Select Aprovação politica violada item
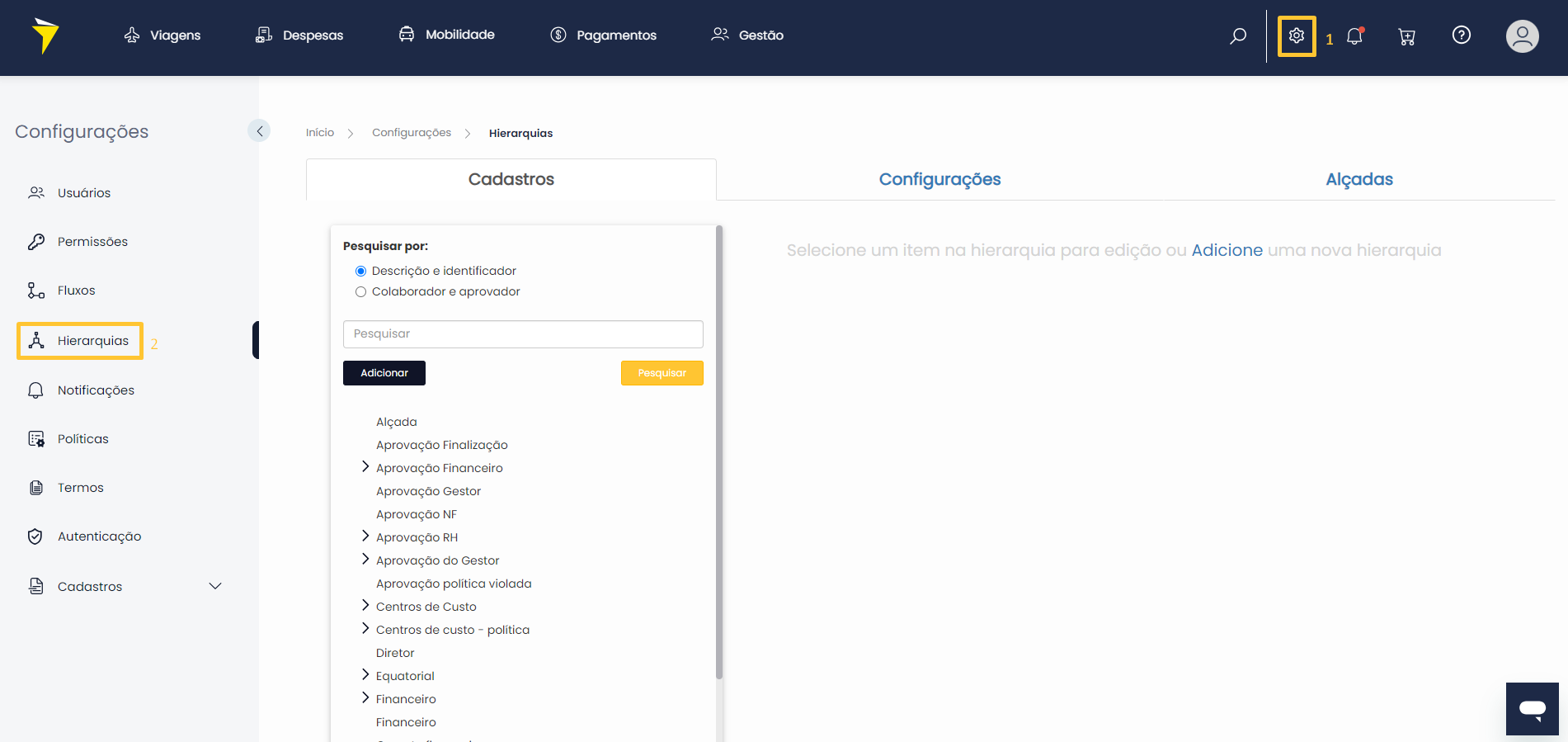Image resolution: width=1568 pixels, height=742 pixels. pyautogui.click(x=454, y=584)
